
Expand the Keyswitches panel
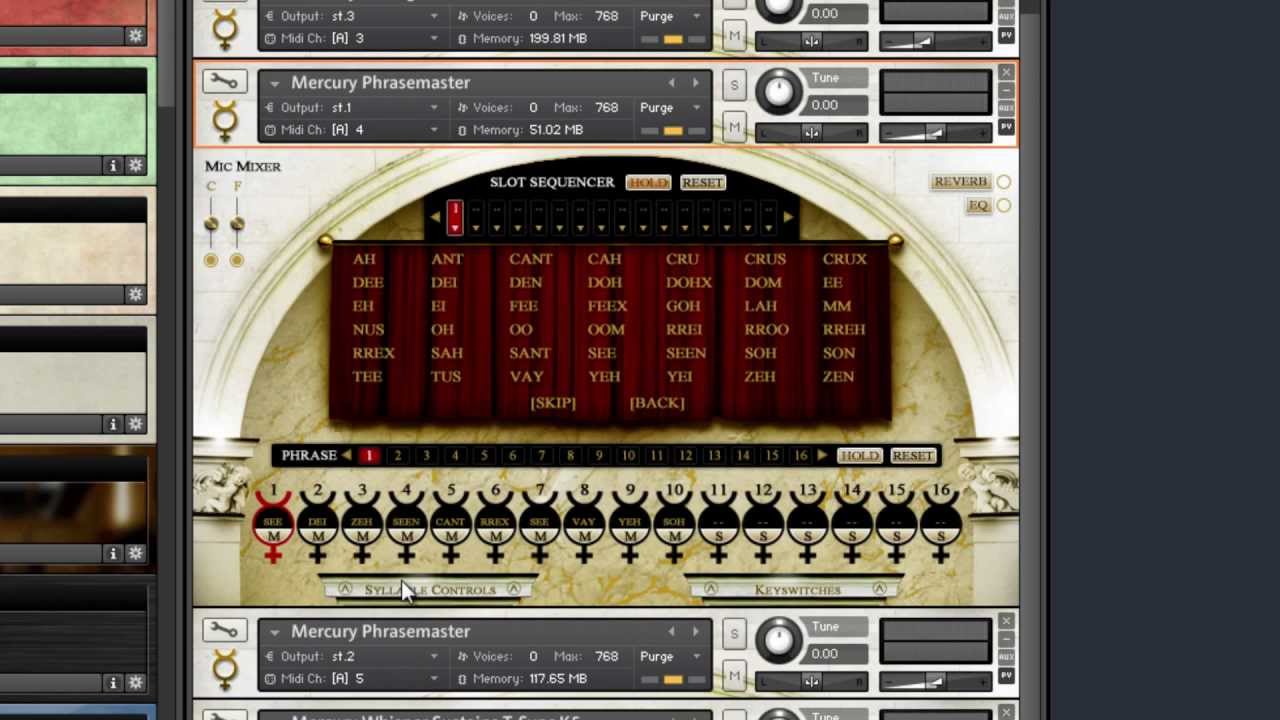[x=796, y=589]
